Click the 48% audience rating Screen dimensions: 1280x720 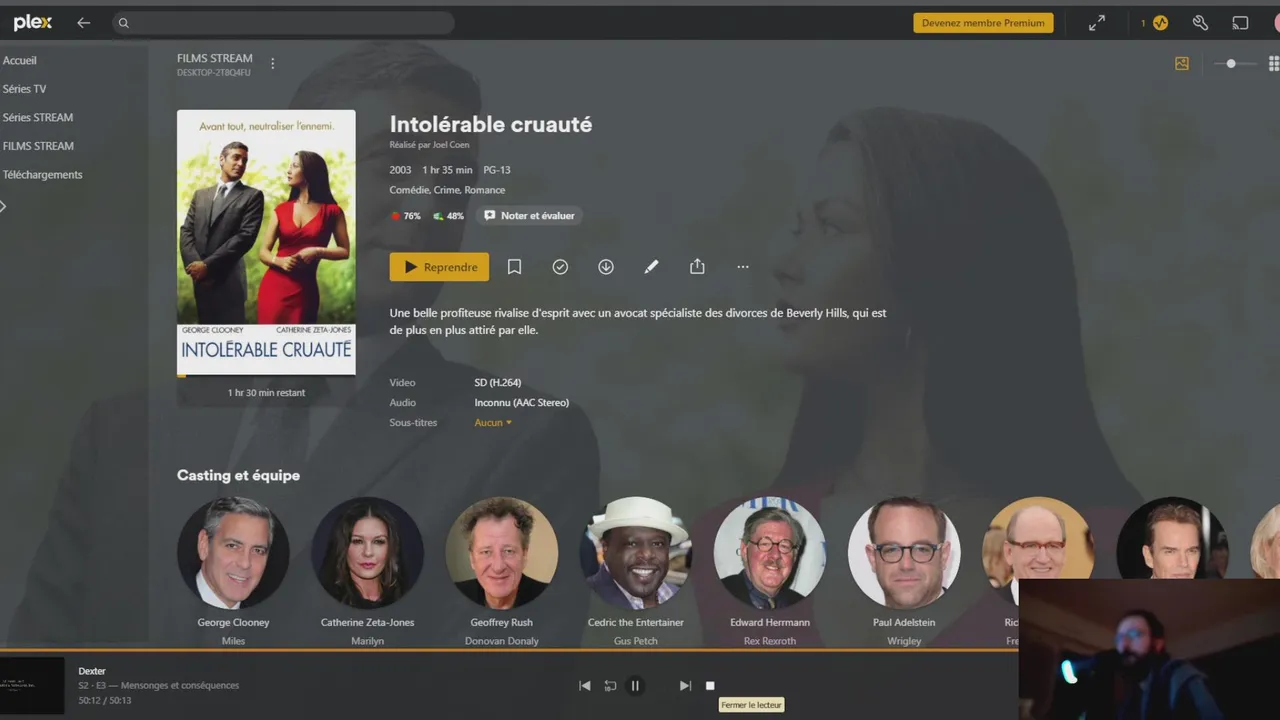tap(449, 216)
